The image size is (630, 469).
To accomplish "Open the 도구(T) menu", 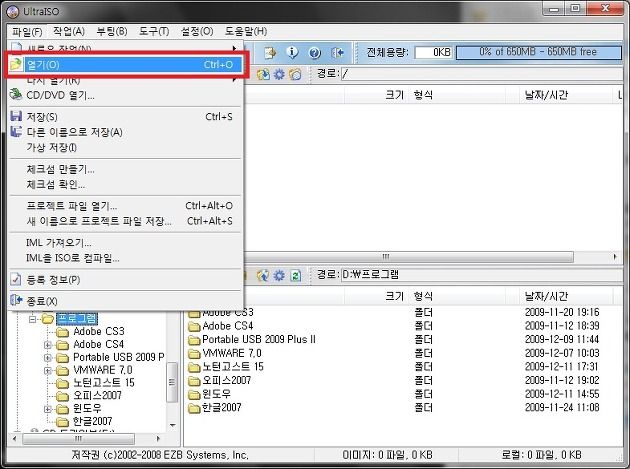I will [x=154, y=31].
